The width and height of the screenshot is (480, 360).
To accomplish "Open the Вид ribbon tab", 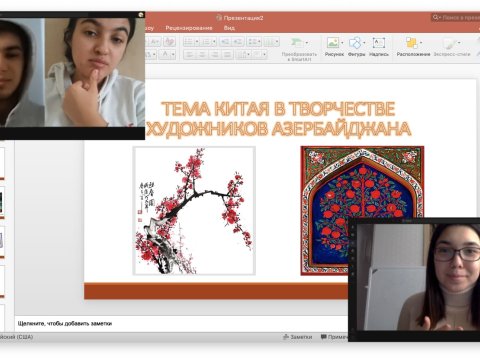I will [x=229, y=28].
